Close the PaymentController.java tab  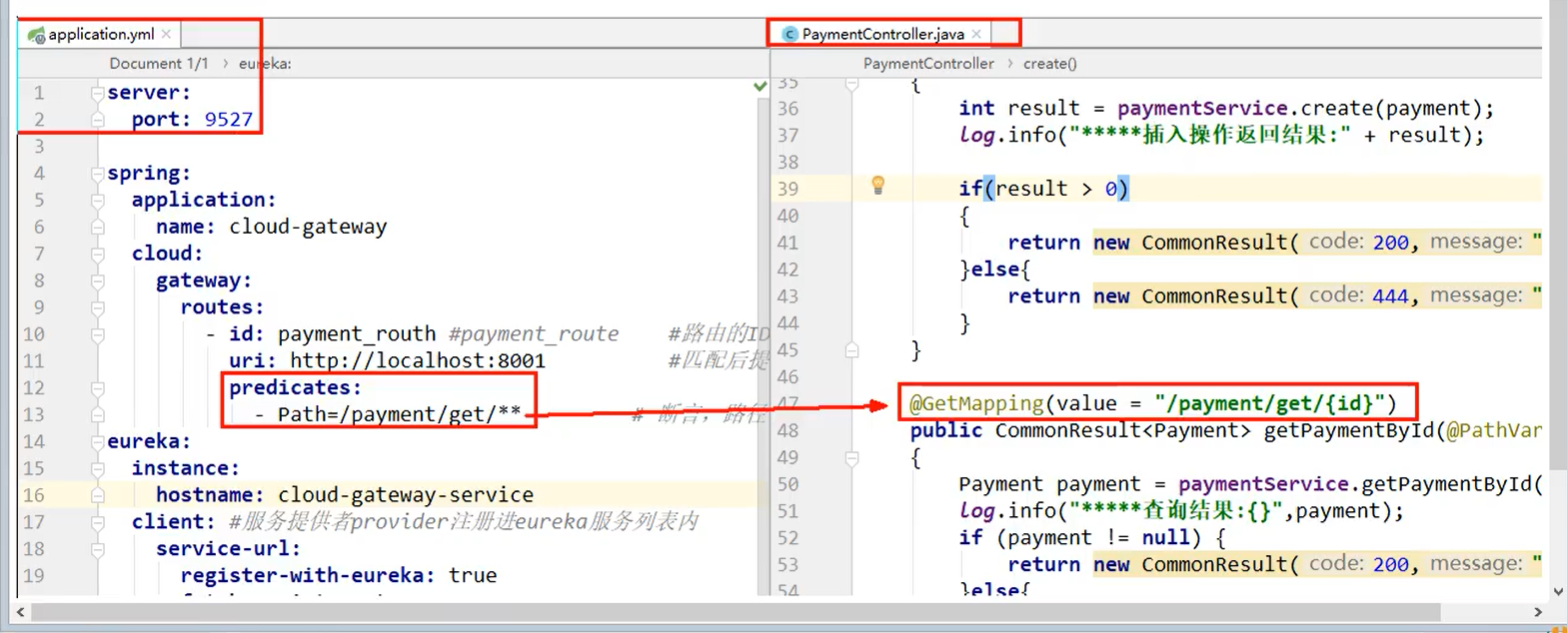pyautogui.click(x=976, y=34)
